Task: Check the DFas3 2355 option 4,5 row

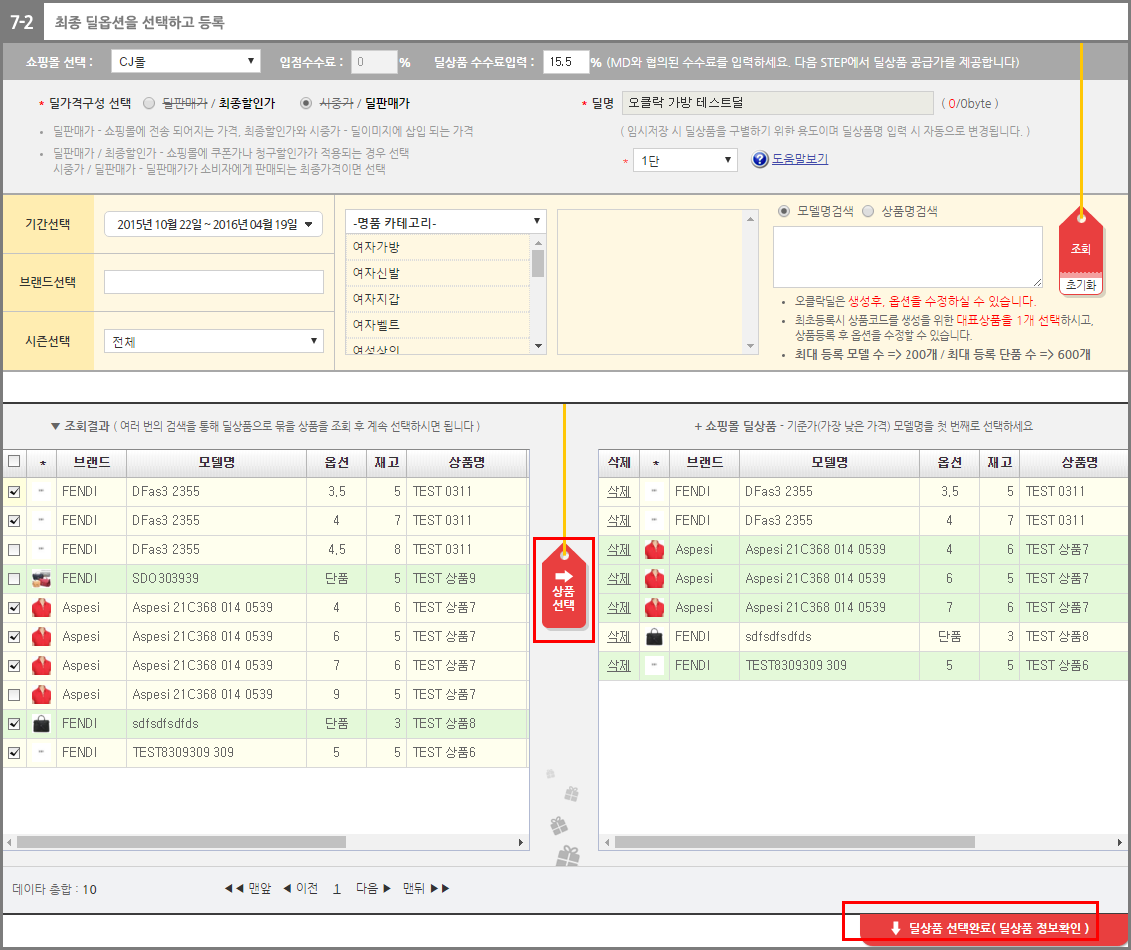Action: (x=14, y=549)
